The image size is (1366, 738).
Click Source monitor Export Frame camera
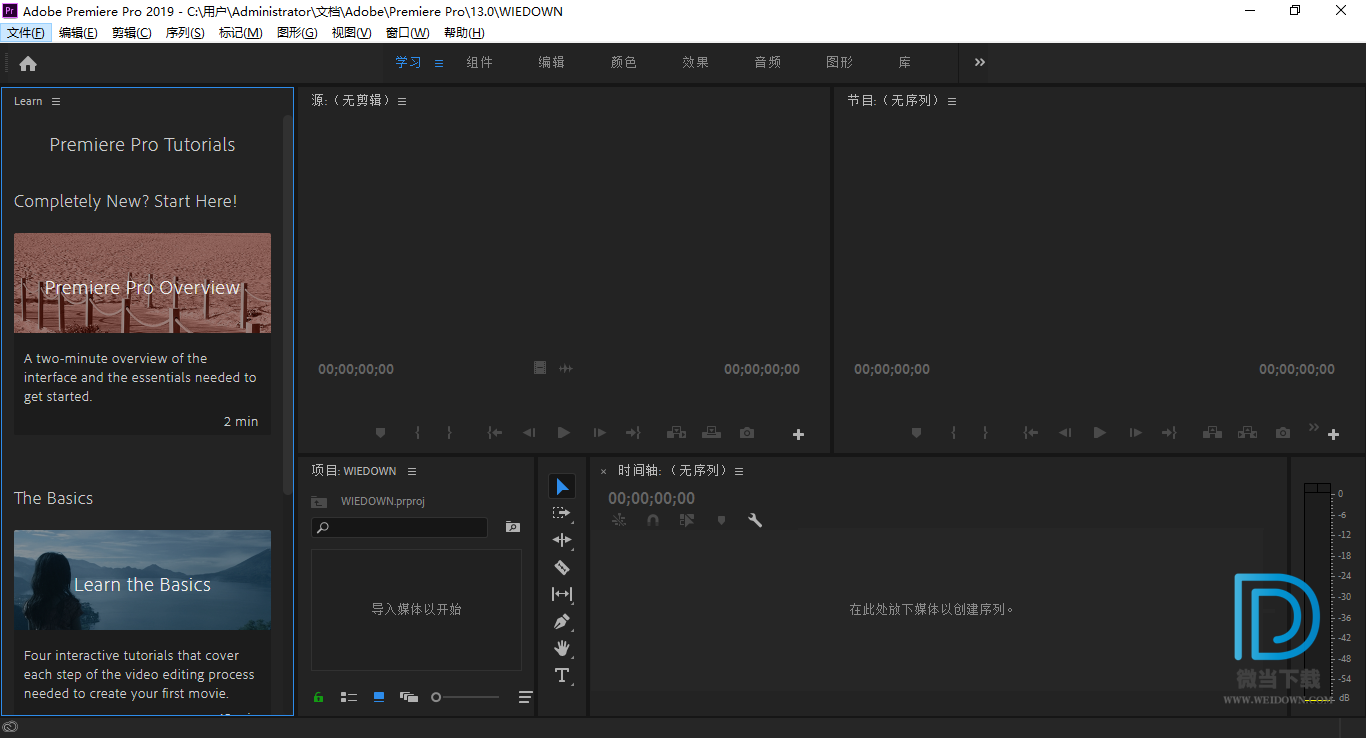click(747, 433)
